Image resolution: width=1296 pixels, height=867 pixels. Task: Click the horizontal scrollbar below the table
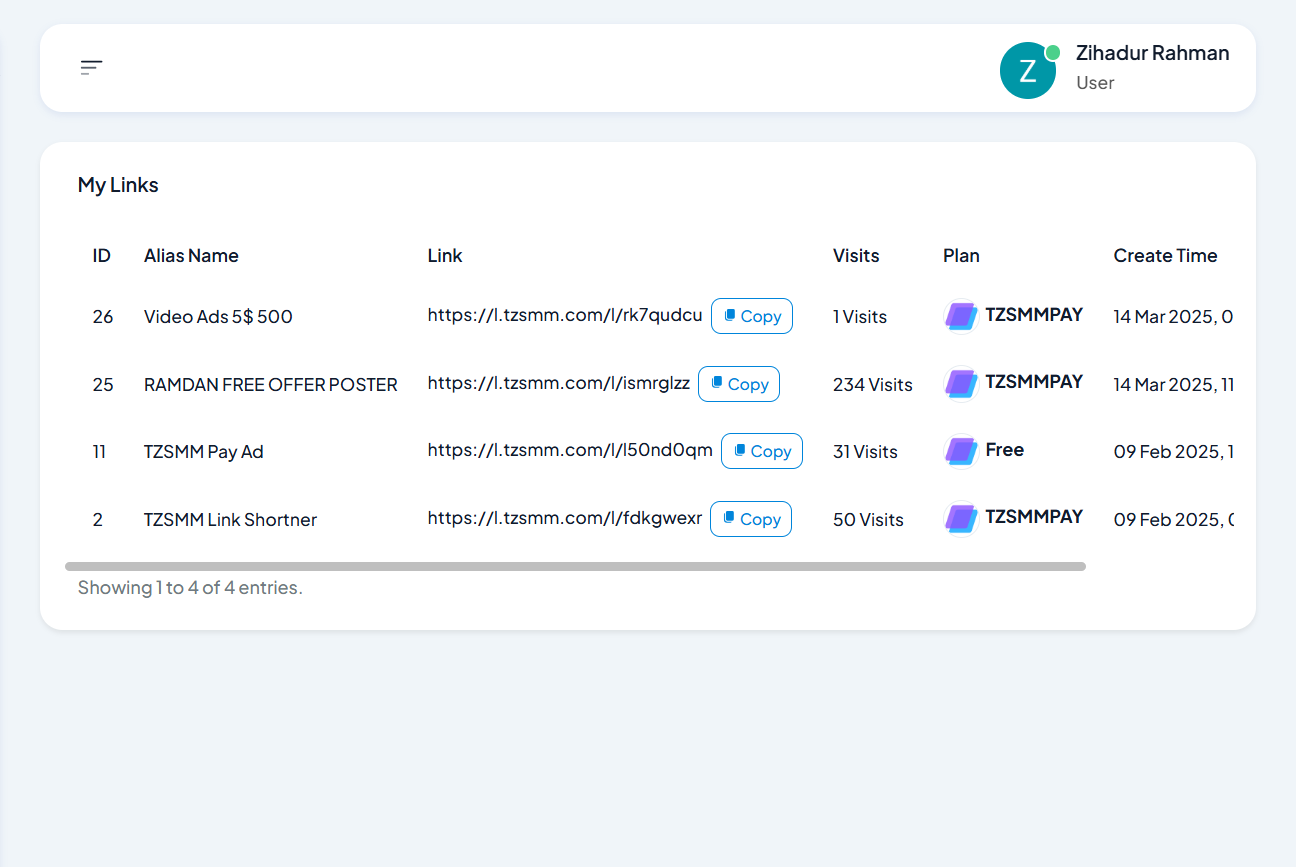click(x=575, y=565)
